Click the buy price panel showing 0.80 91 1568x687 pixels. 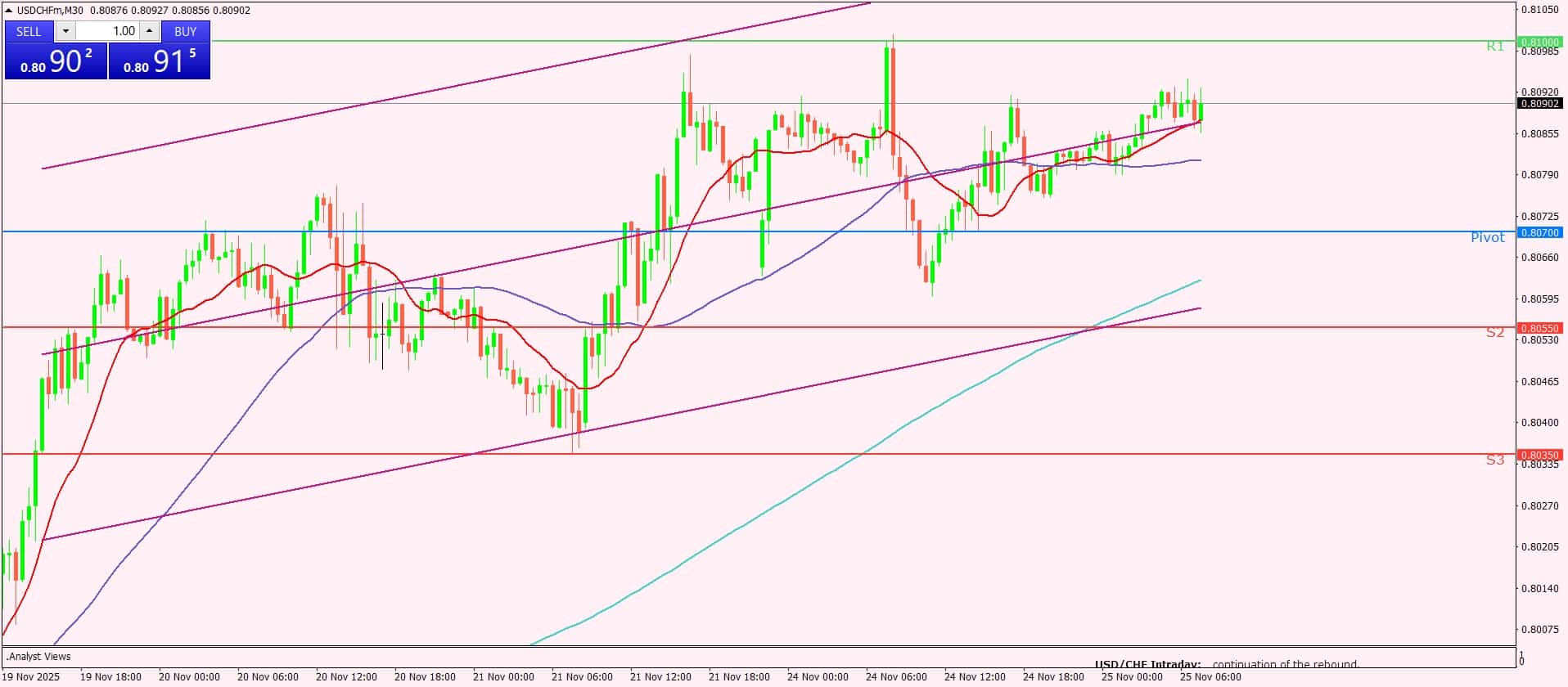tap(160, 61)
